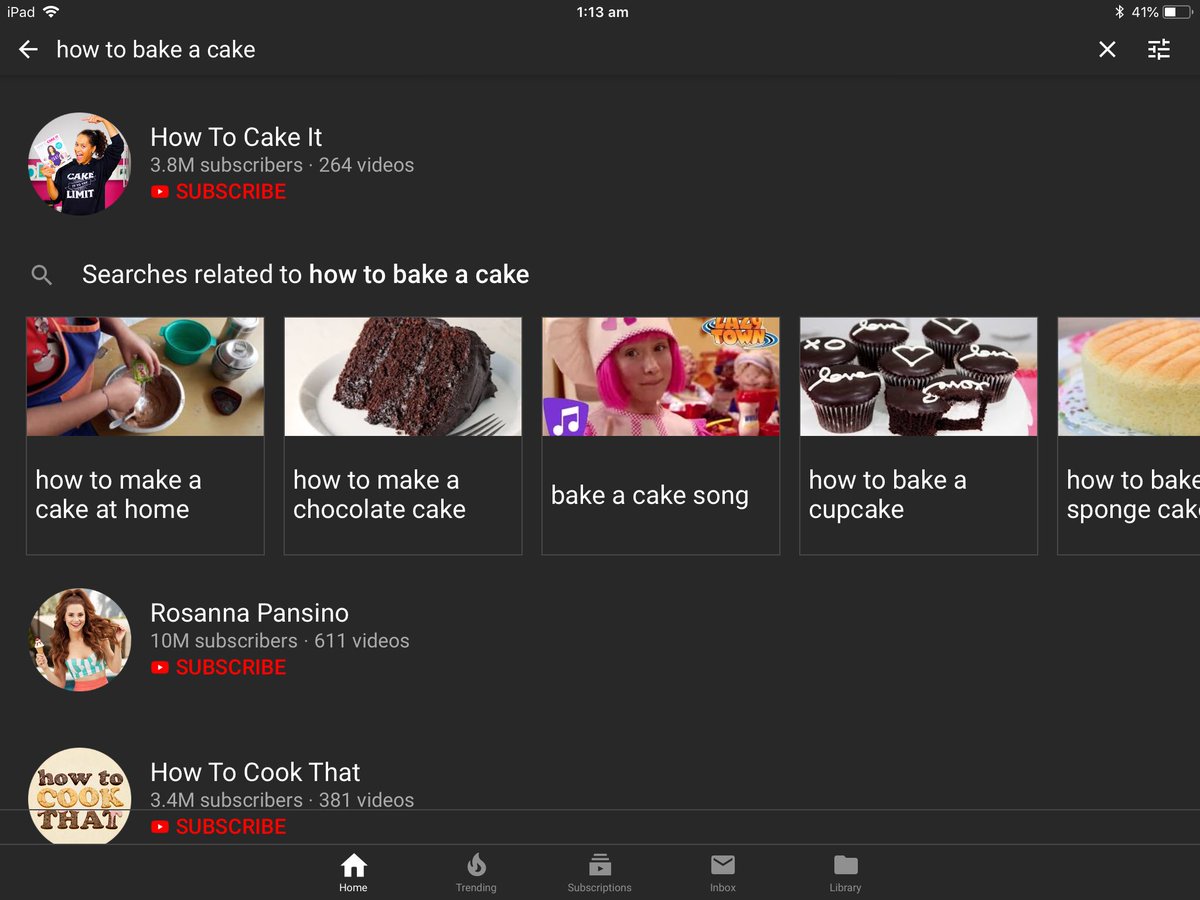Open Rosanna Pansino channel name

(x=249, y=613)
